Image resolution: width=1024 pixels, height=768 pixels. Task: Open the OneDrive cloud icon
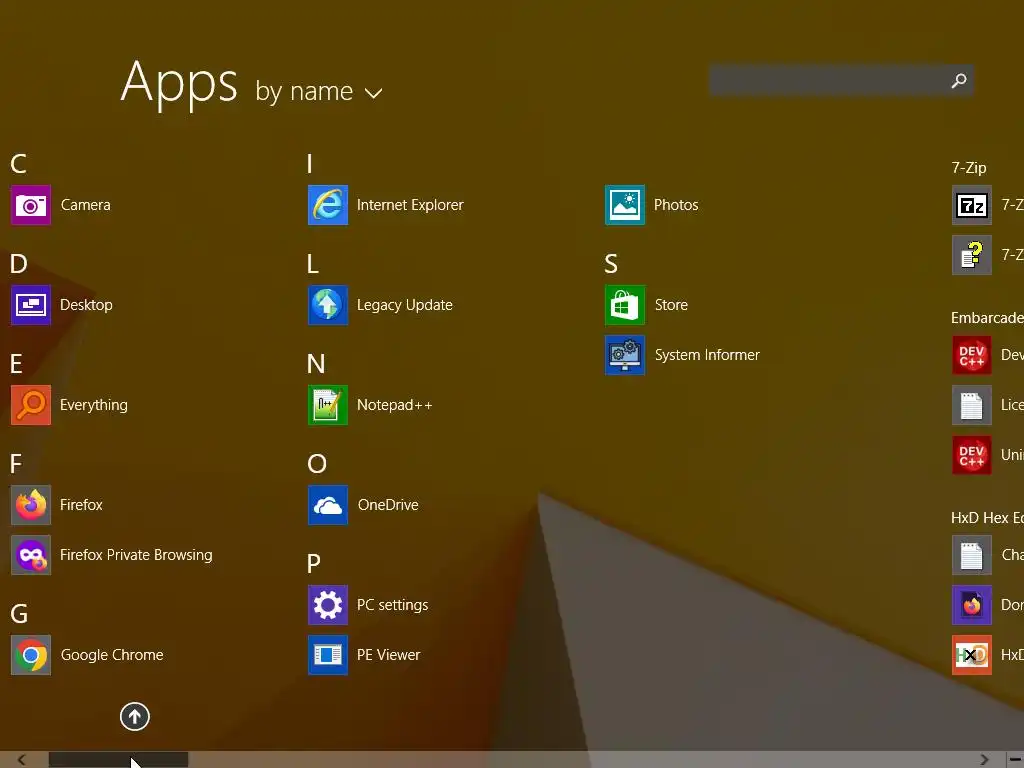click(328, 505)
